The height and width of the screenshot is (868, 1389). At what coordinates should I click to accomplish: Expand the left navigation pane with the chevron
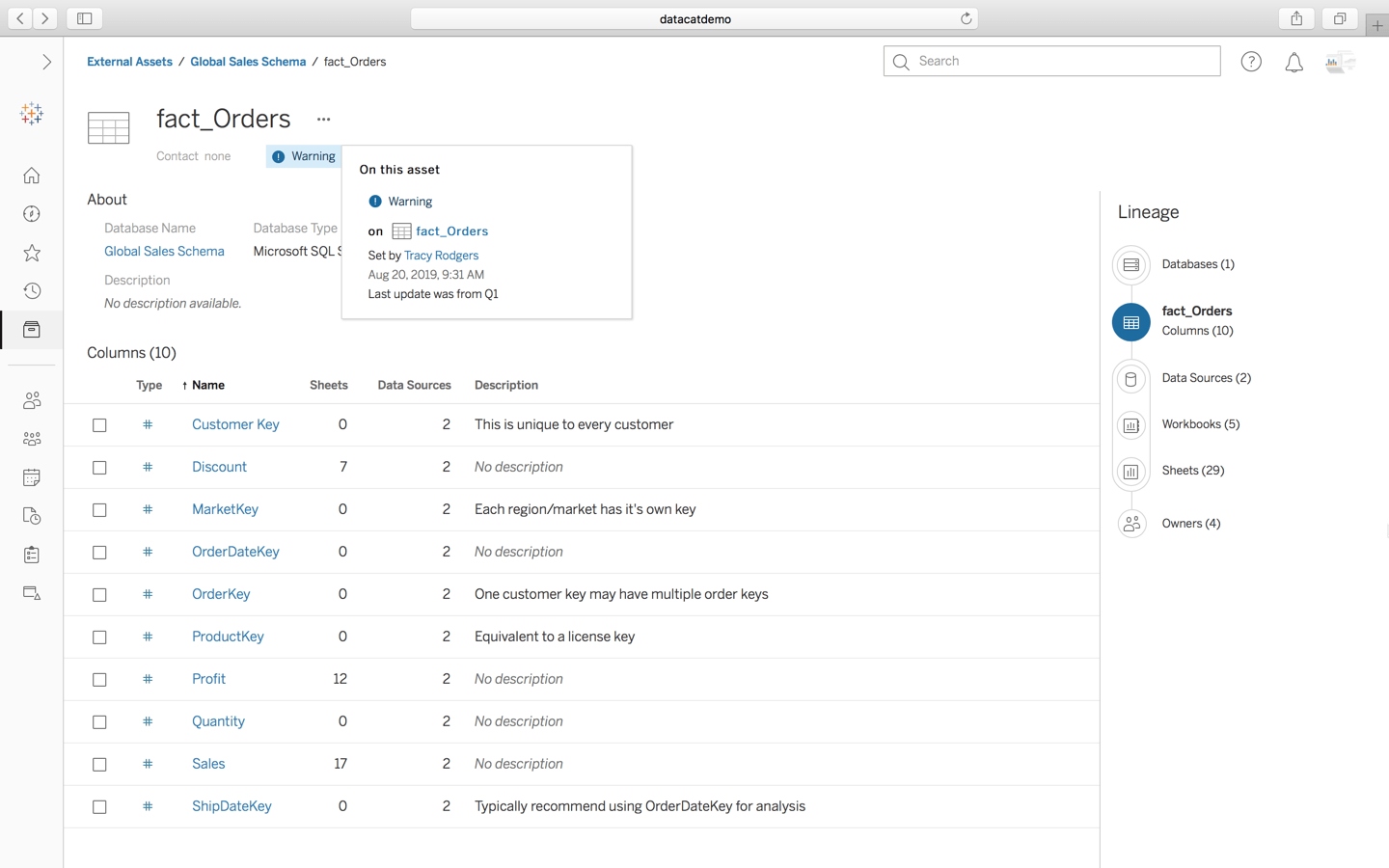pos(46,61)
